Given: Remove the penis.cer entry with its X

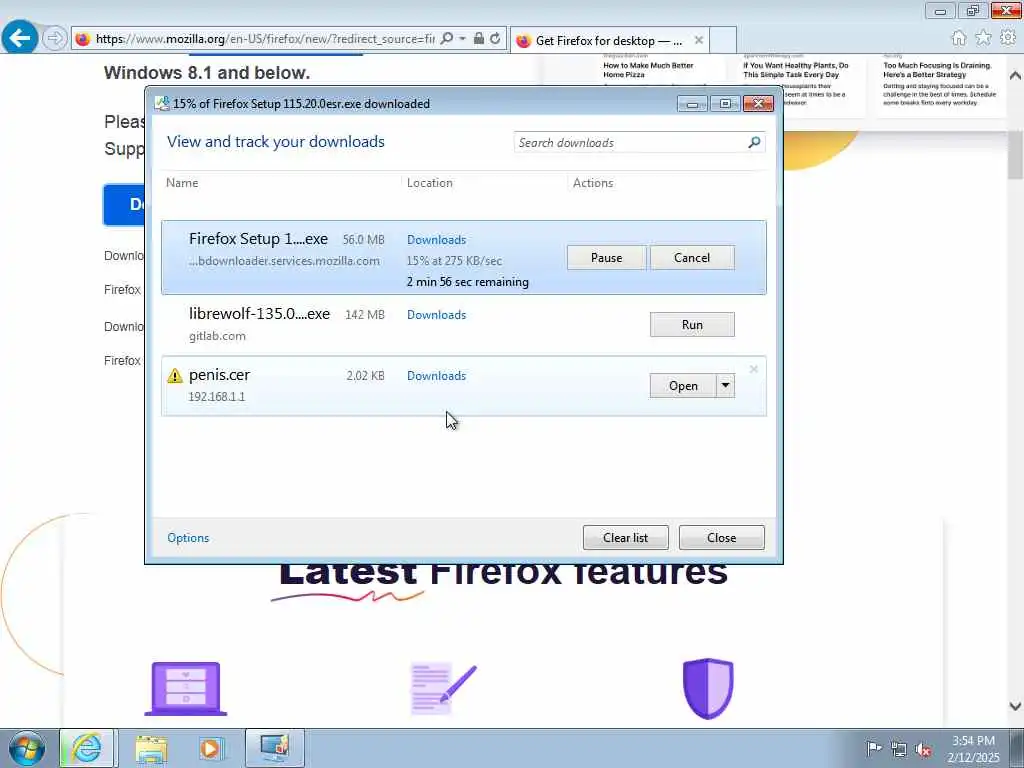Looking at the screenshot, I should 754,370.
